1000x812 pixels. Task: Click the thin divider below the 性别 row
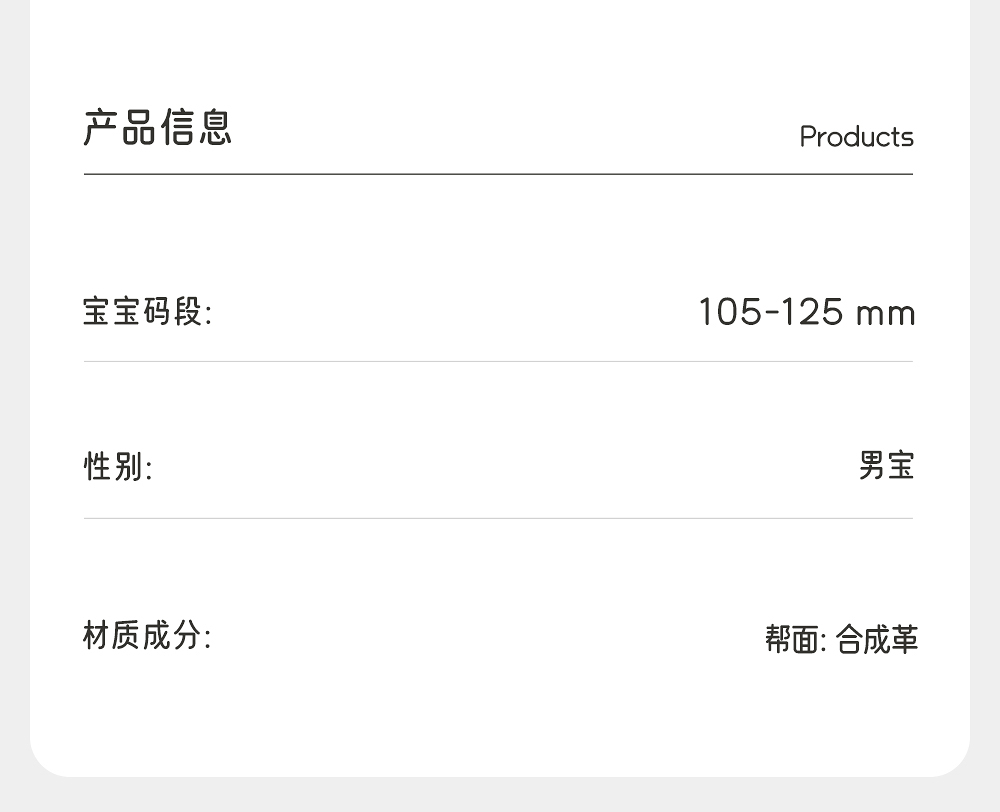(498, 518)
